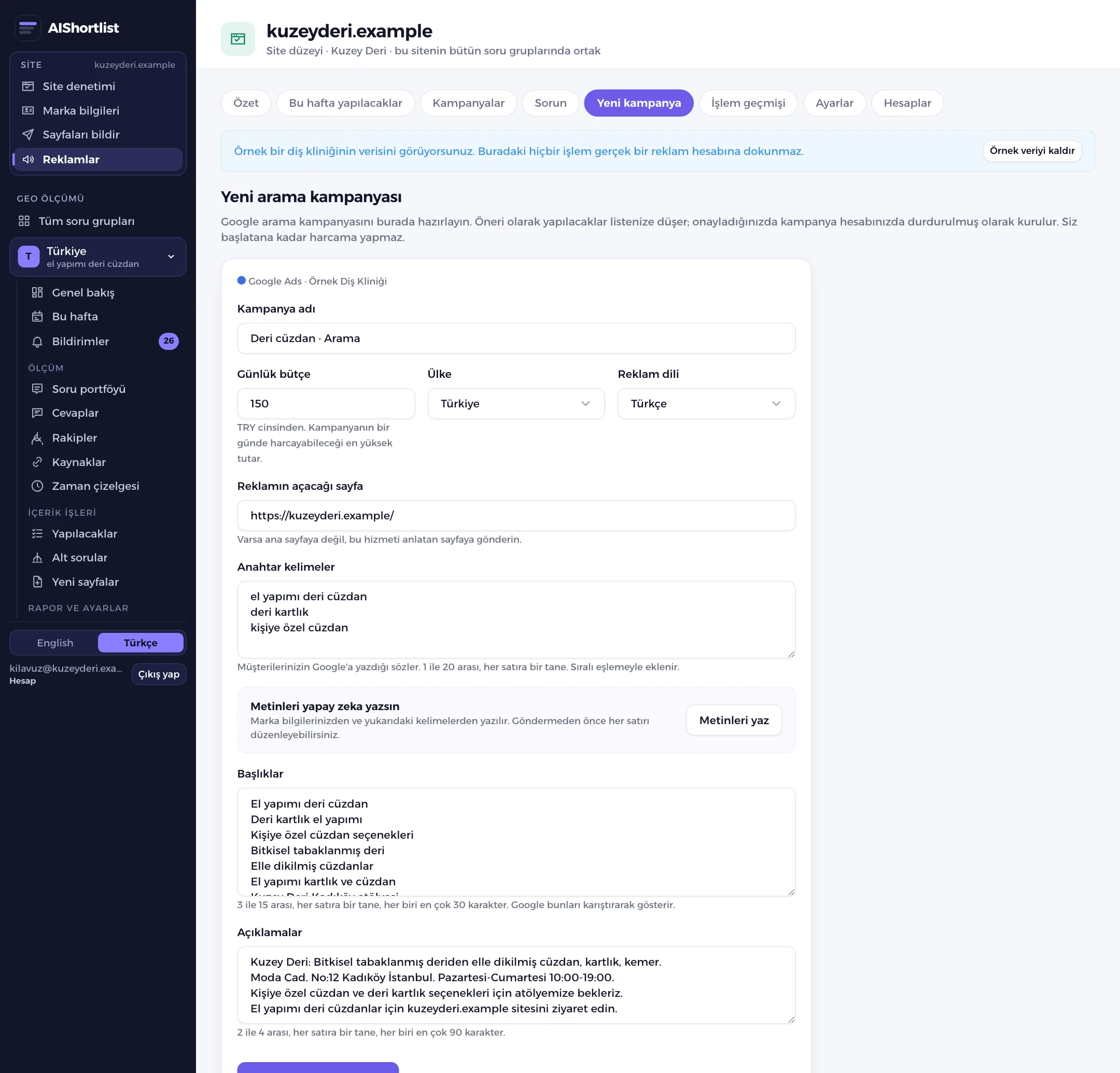Viewport: 1120px width, 1073px height.
Task: Click the Günlük bütçe input field
Action: click(326, 403)
